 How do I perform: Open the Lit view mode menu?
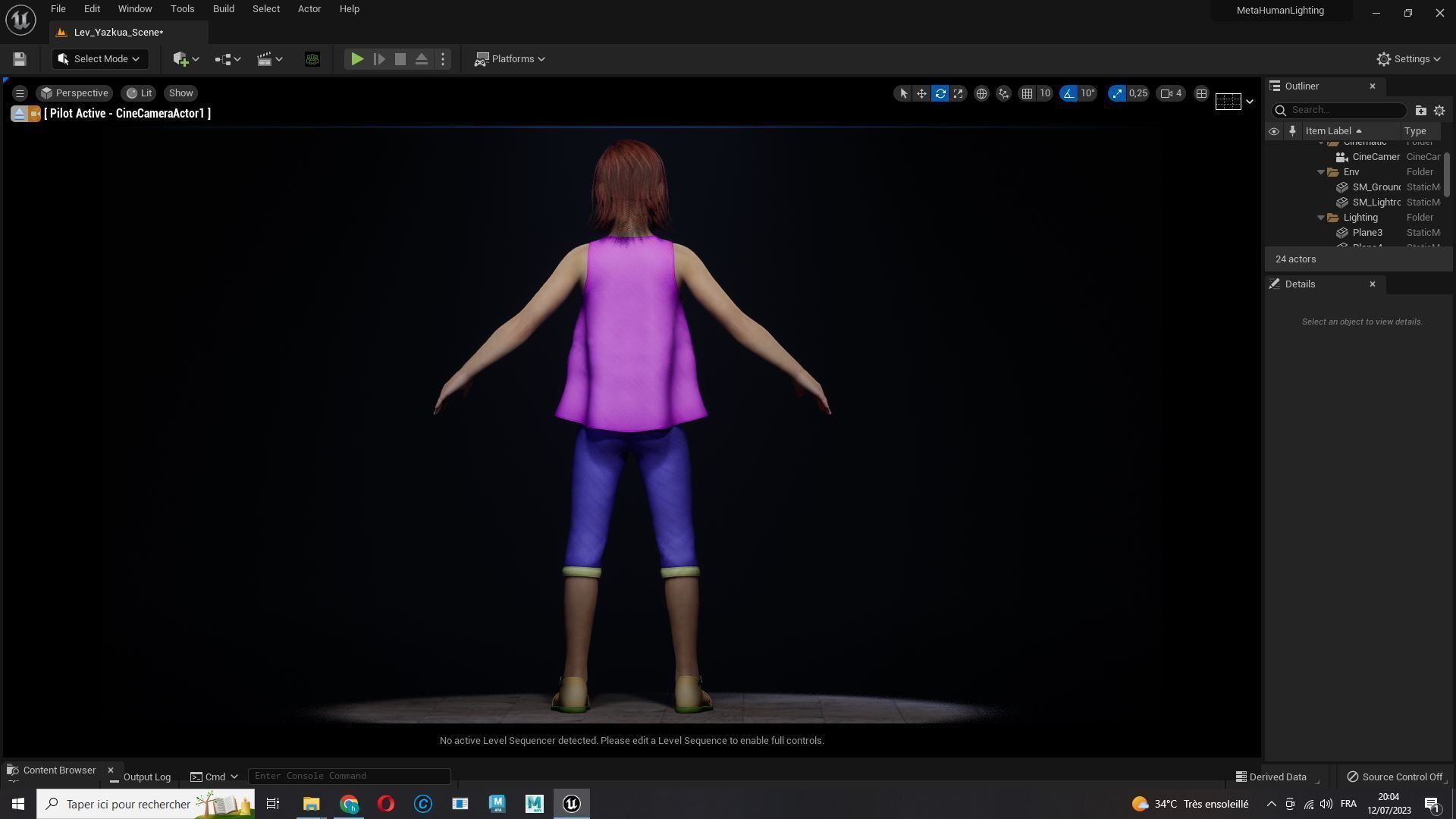click(139, 93)
